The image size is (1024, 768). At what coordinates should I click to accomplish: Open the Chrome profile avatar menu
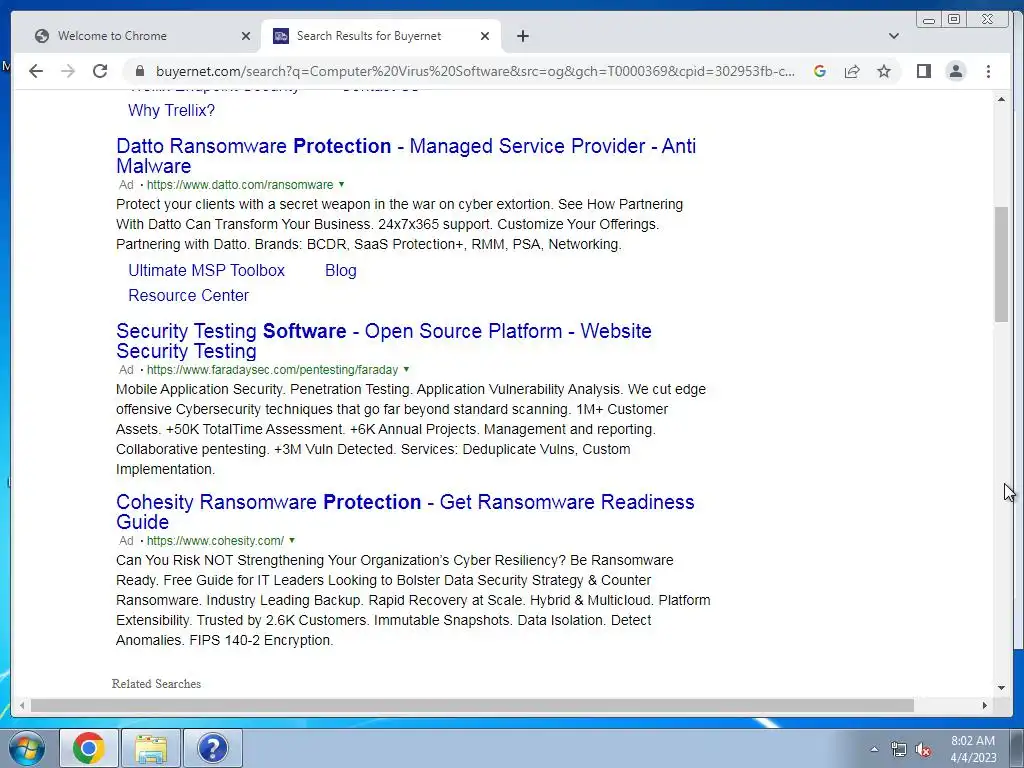[x=955, y=71]
